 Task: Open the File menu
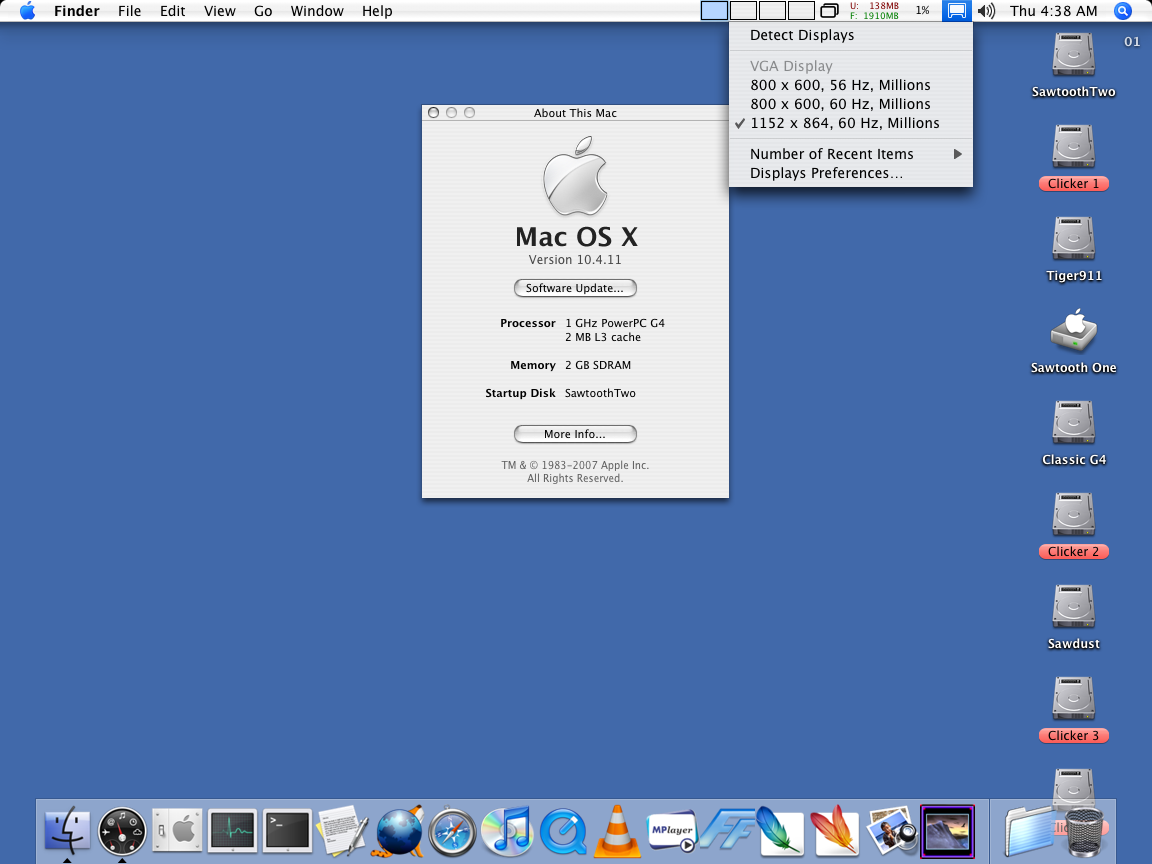(129, 11)
